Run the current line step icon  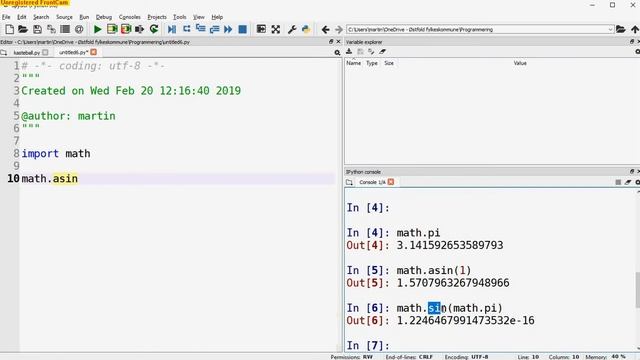[187, 29]
